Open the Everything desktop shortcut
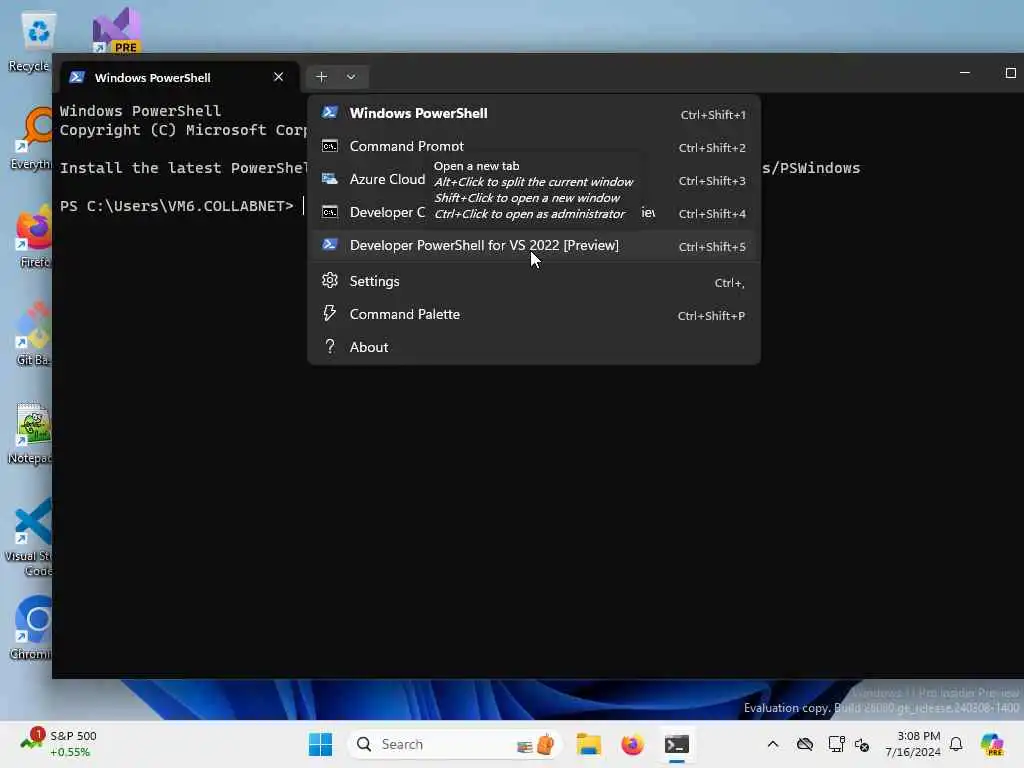Image resolution: width=1024 pixels, height=768 pixels. (x=31, y=138)
